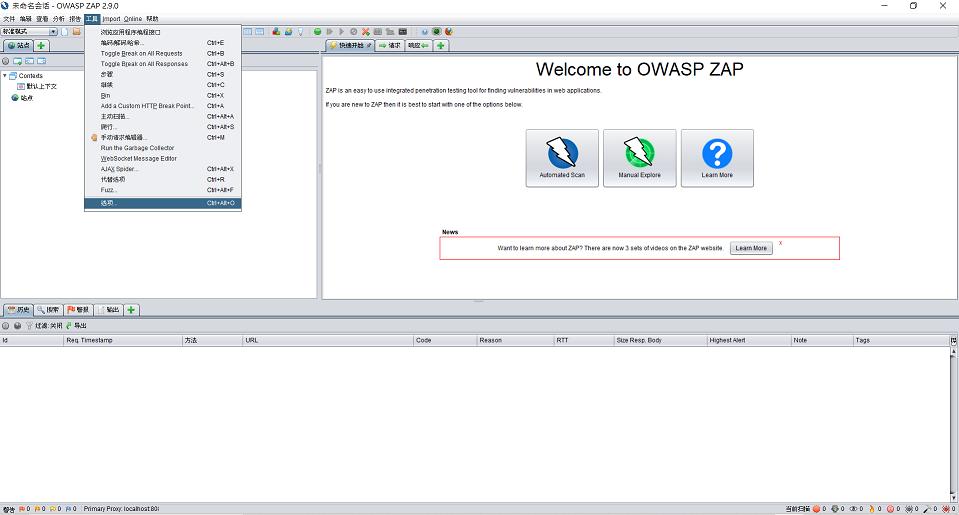Screen dimensions: 959x515
Task: Click the fire icon in status bar
Action: [x=872, y=509]
